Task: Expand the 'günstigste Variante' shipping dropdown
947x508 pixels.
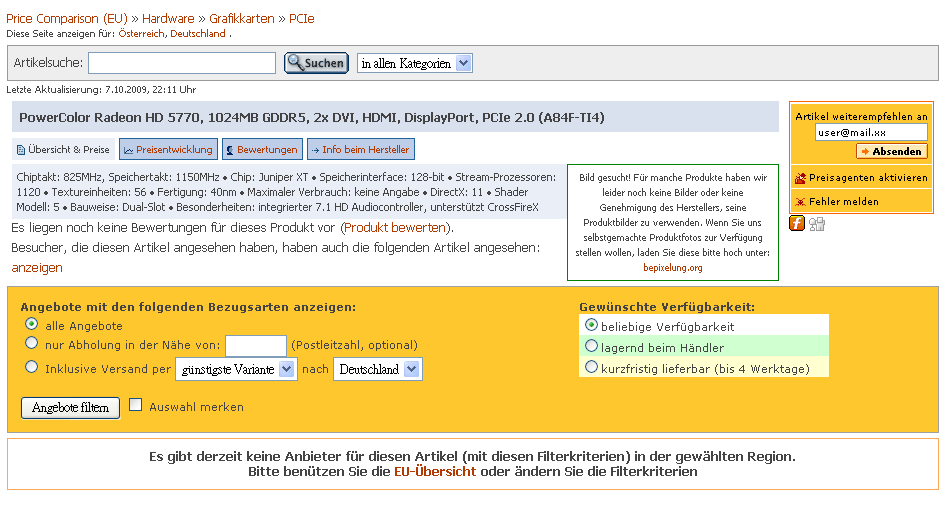Action: tap(236, 369)
